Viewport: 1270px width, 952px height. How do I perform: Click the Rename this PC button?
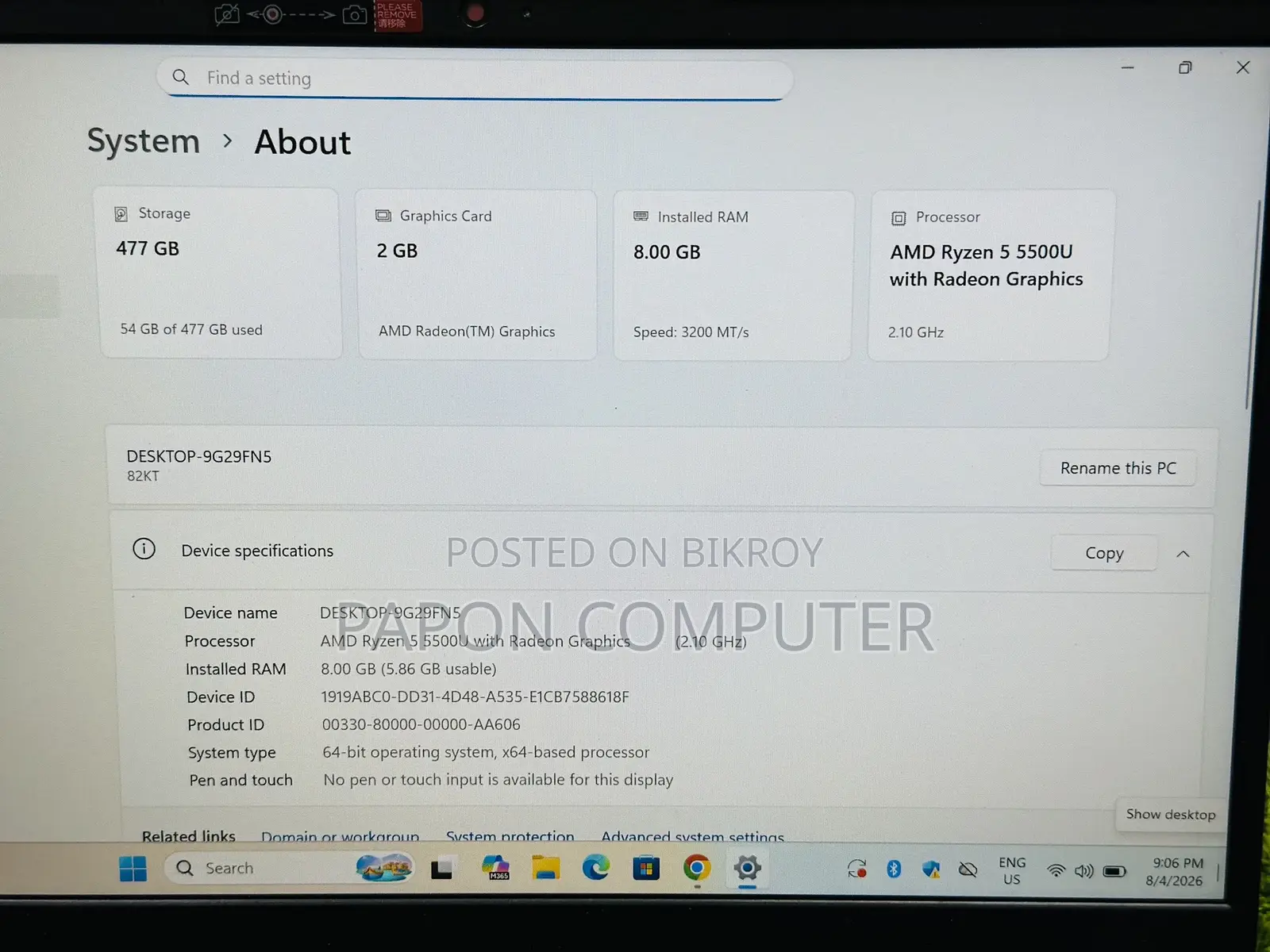(x=1118, y=468)
